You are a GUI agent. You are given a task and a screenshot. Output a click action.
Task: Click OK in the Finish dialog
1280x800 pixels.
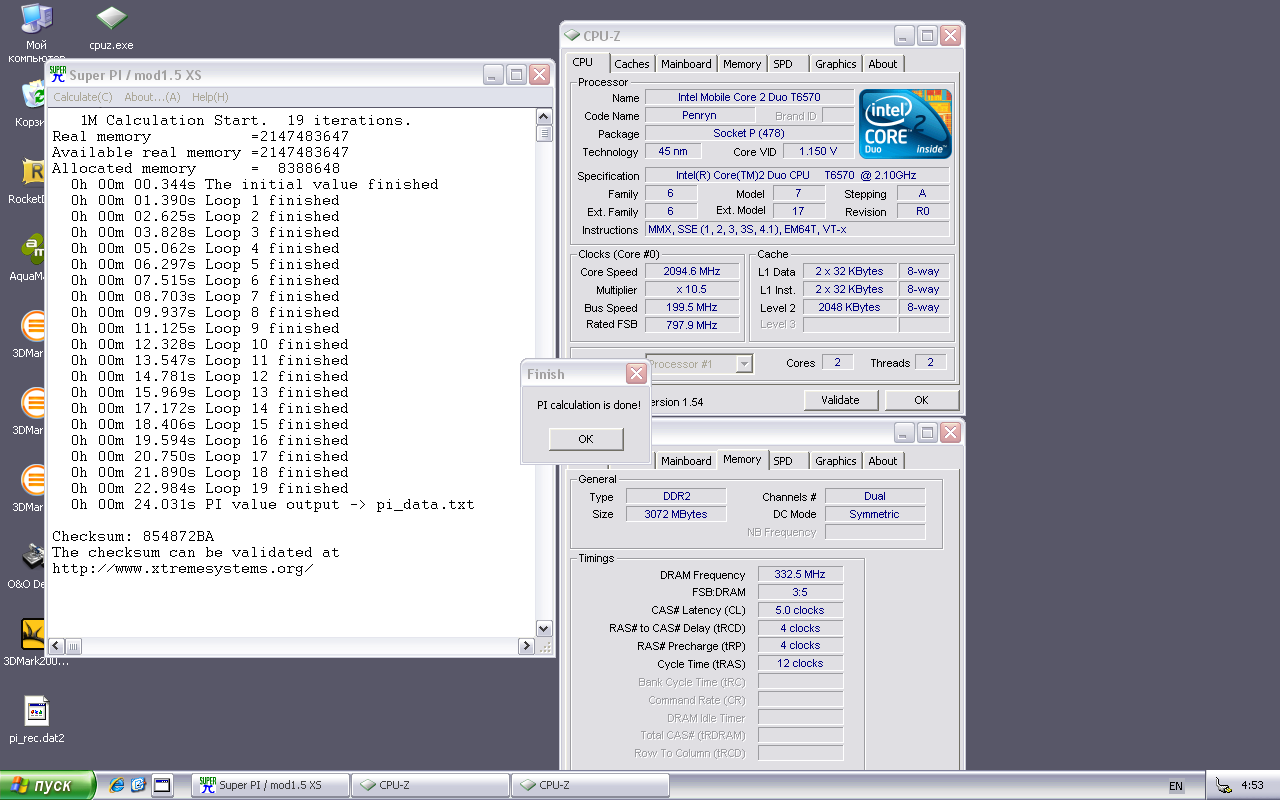pyautogui.click(x=586, y=439)
